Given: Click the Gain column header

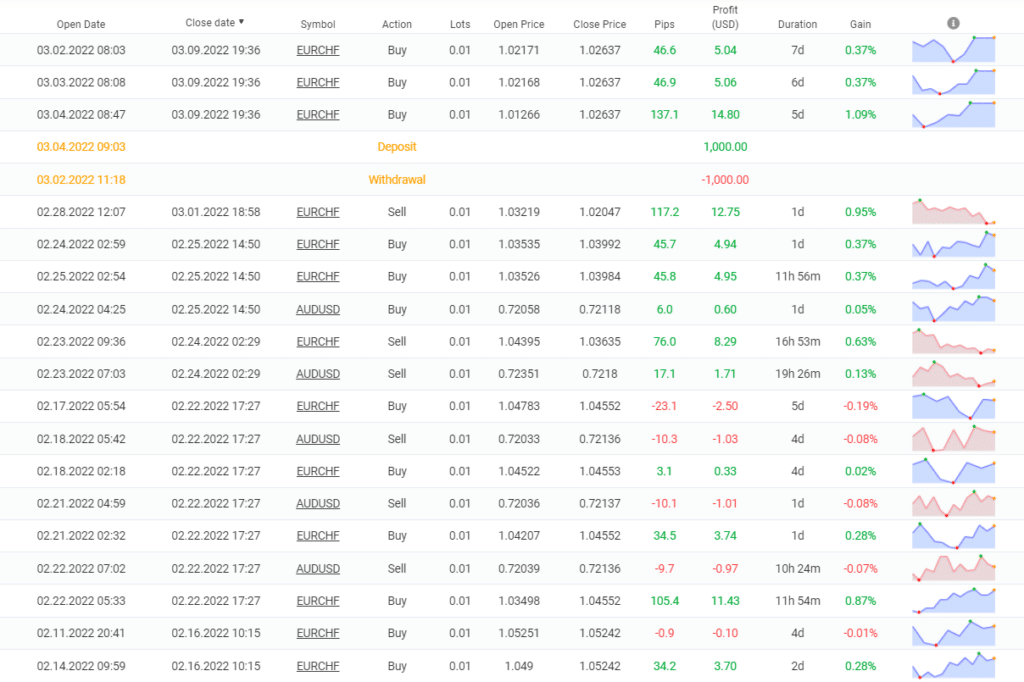Looking at the screenshot, I should click(x=860, y=24).
